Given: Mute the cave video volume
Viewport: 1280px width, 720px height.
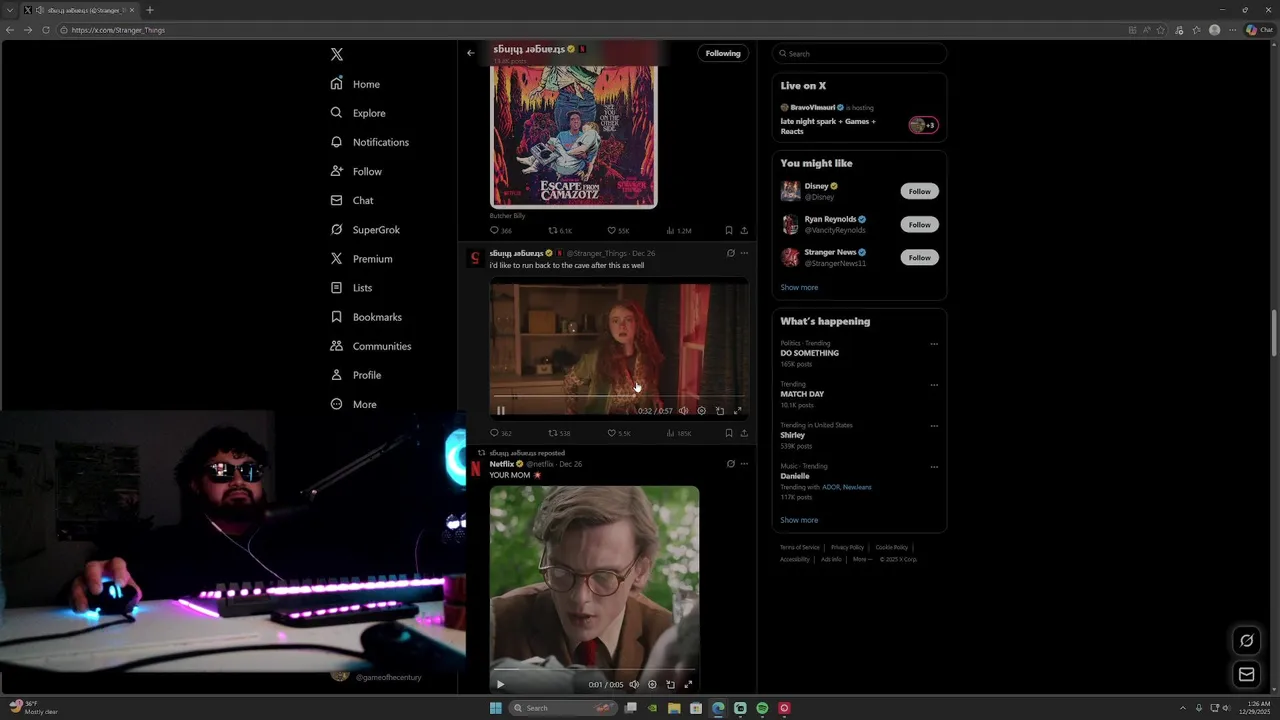Looking at the screenshot, I should (684, 410).
